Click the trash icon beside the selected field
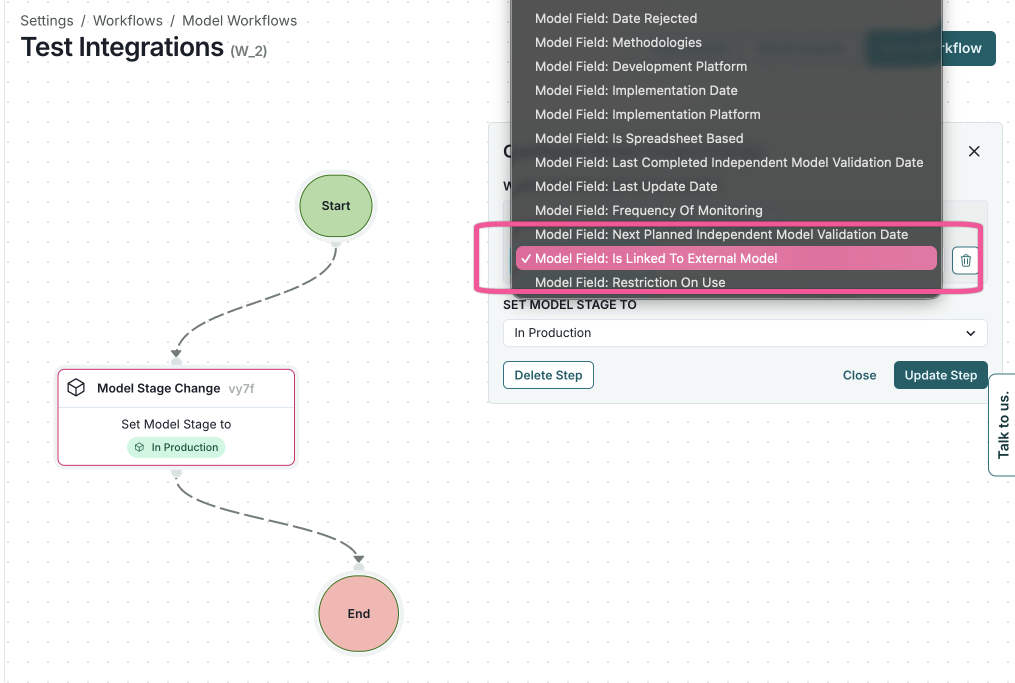Screen dimensions: 1015x683 (x=965, y=260)
